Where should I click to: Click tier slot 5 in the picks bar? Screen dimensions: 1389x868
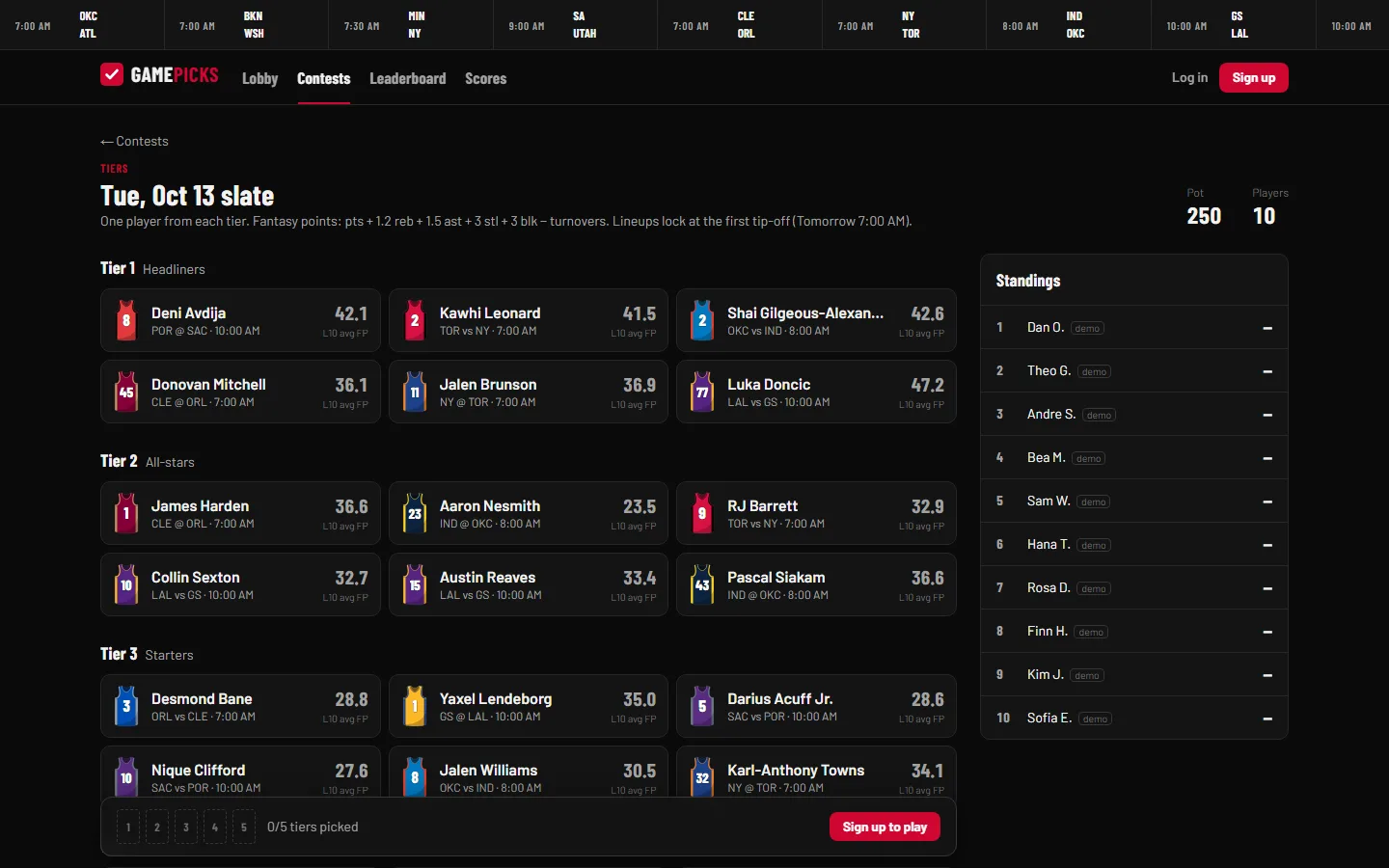pyautogui.click(x=244, y=827)
